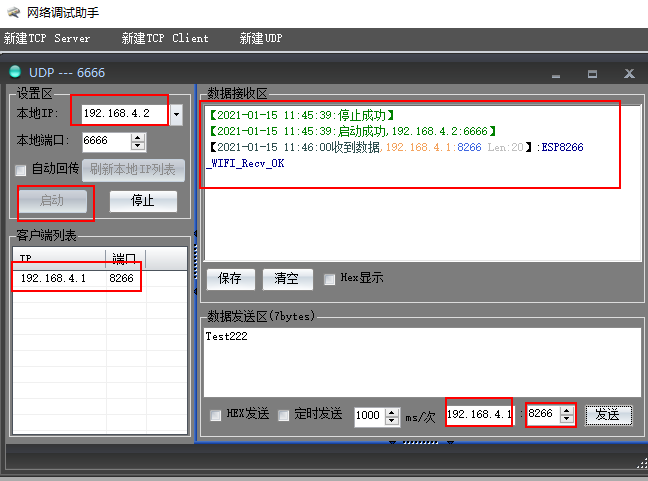
Task: Maximize the UDP --- 6666 panel
Action: click(592, 74)
